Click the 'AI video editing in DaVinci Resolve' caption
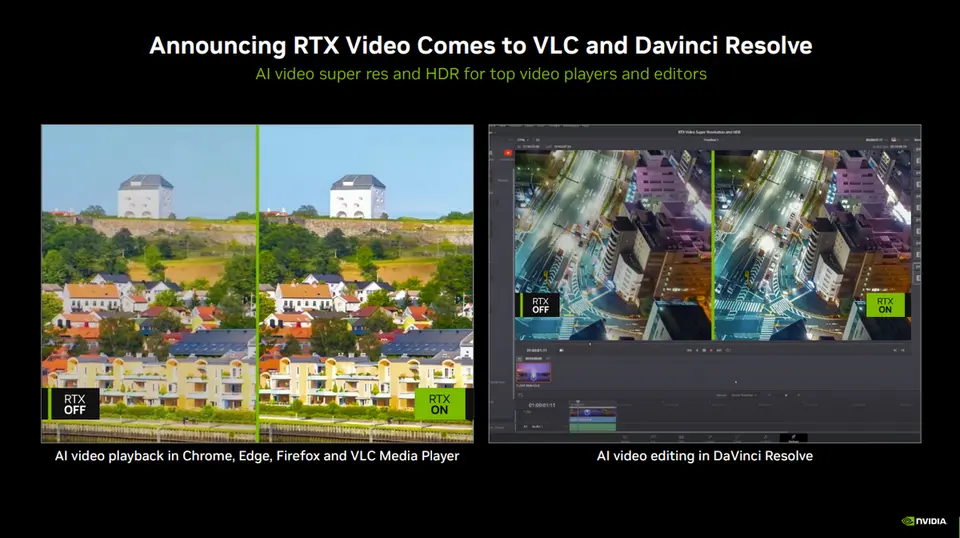 coord(705,456)
